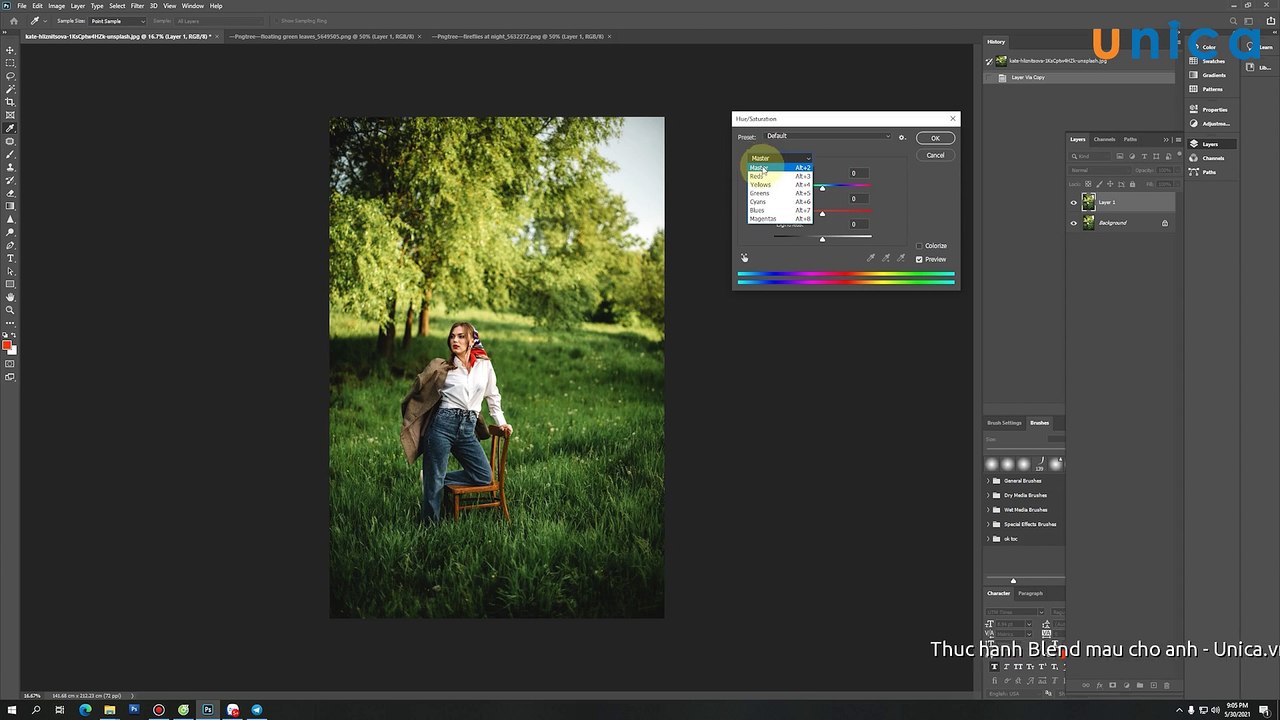
Task: Select the Crop tool
Action: (x=11, y=102)
